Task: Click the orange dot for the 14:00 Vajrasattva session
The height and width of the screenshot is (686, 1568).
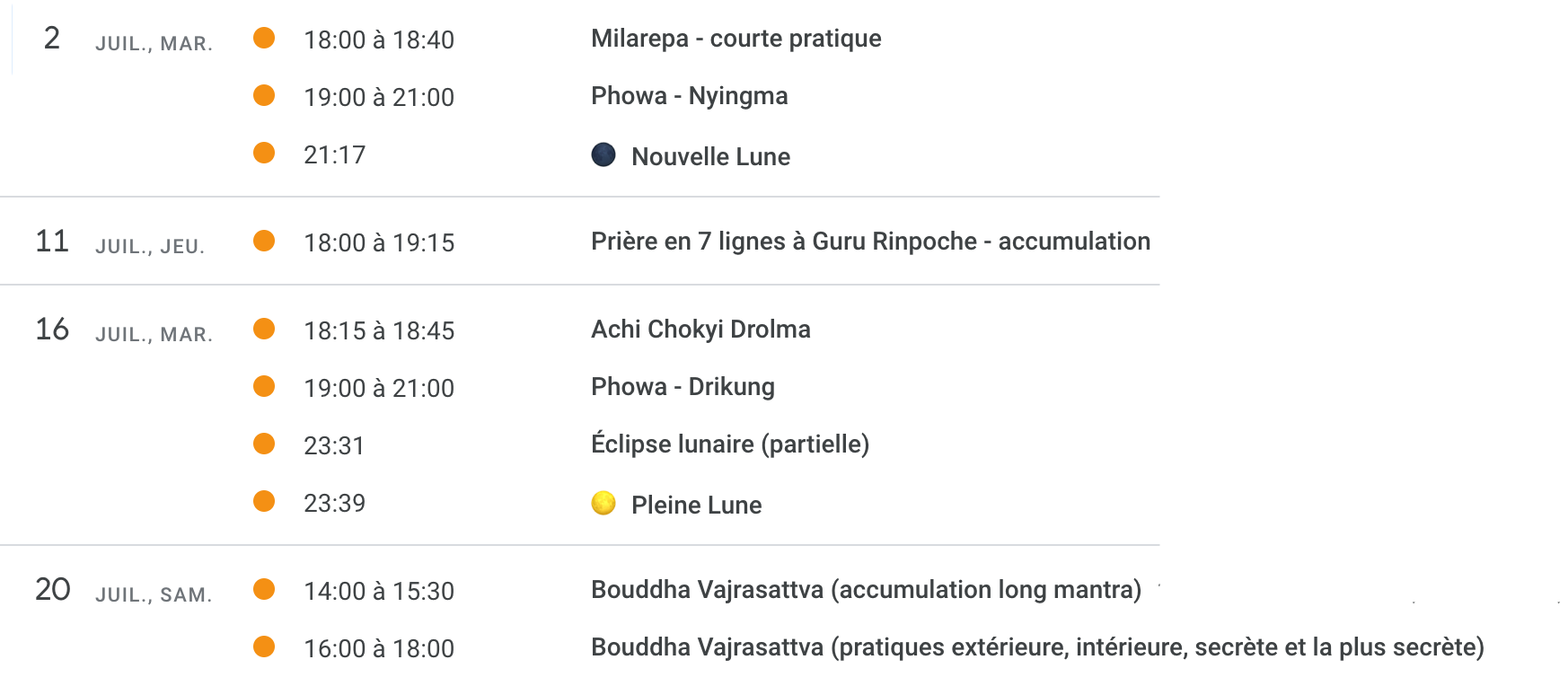Action: (x=264, y=589)
